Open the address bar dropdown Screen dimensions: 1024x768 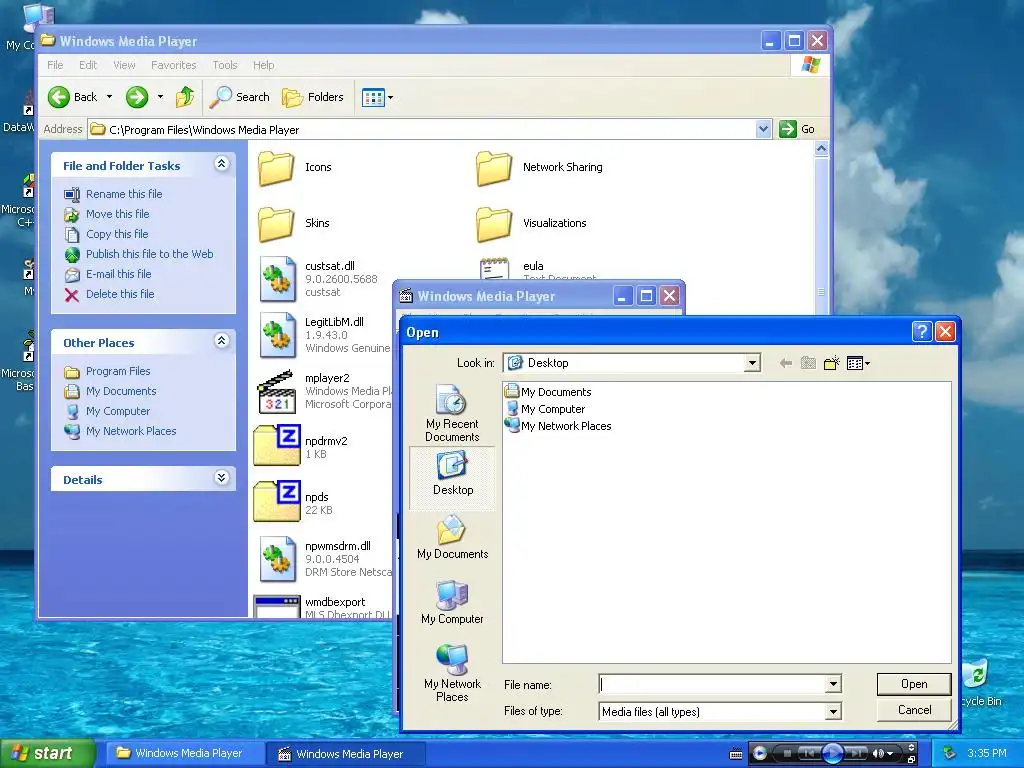(x=763, y=129)
